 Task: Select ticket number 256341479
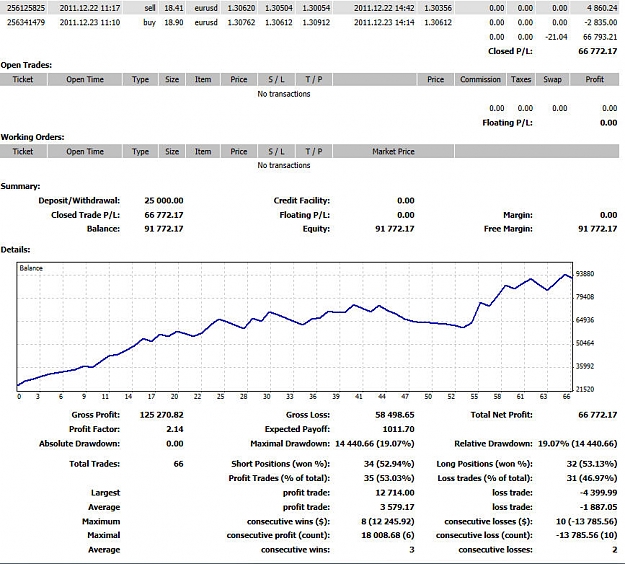[26, 22]
